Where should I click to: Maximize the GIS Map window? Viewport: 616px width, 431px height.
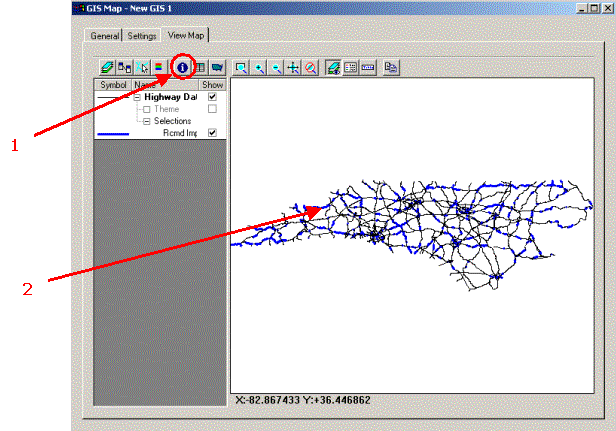coord(595,8)
